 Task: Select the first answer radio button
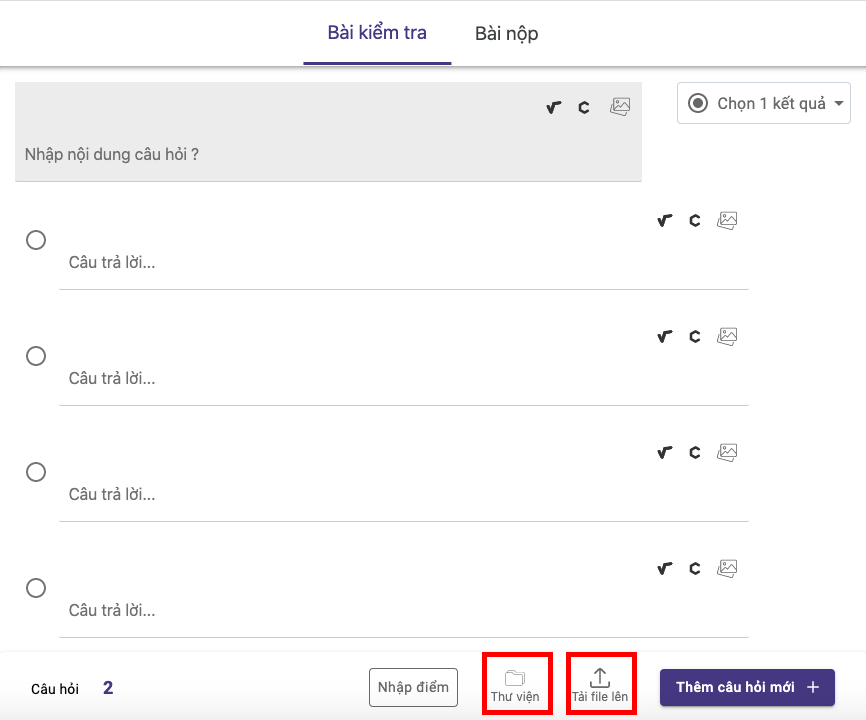36,240
